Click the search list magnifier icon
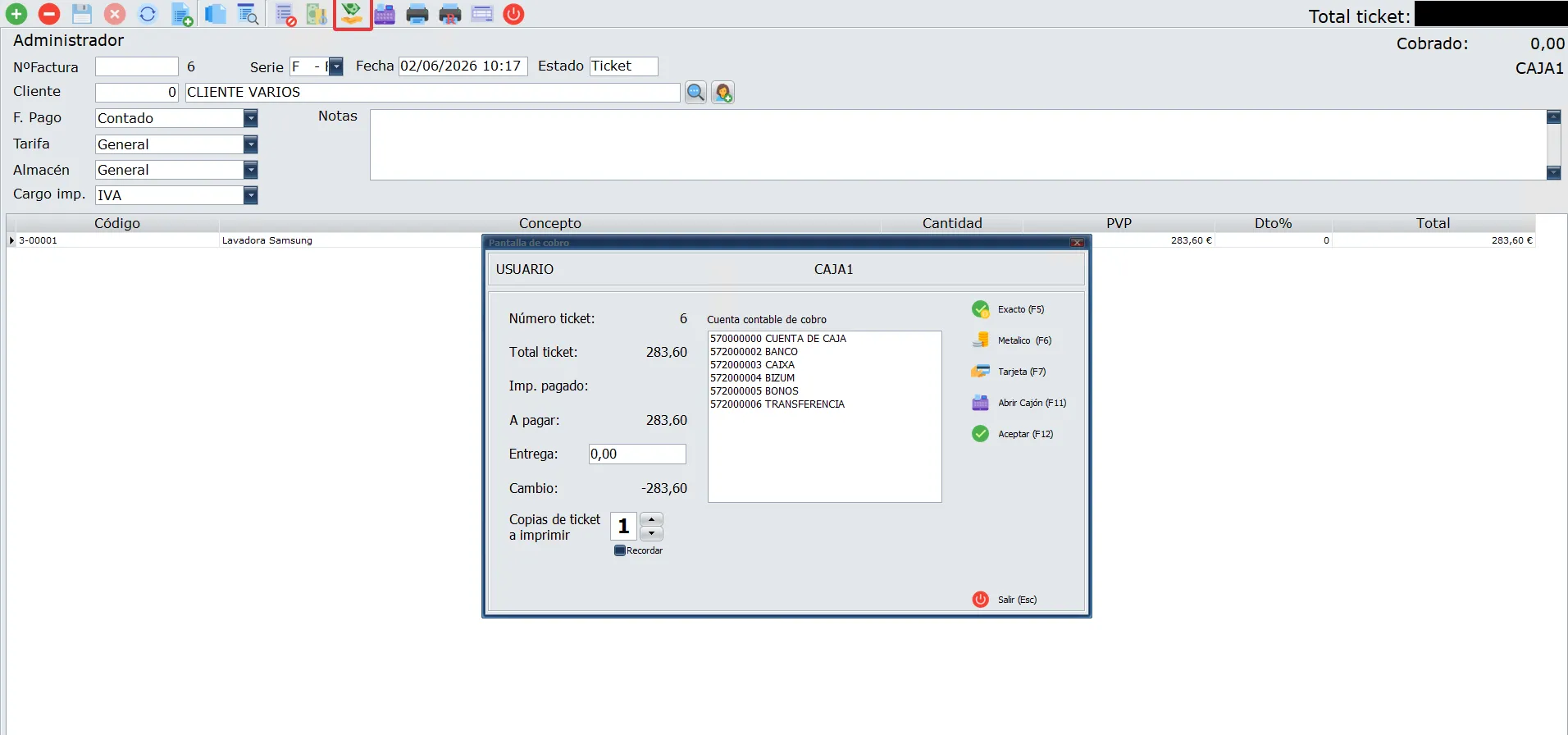The image size is (1568, 735). [x=248, y=14]
